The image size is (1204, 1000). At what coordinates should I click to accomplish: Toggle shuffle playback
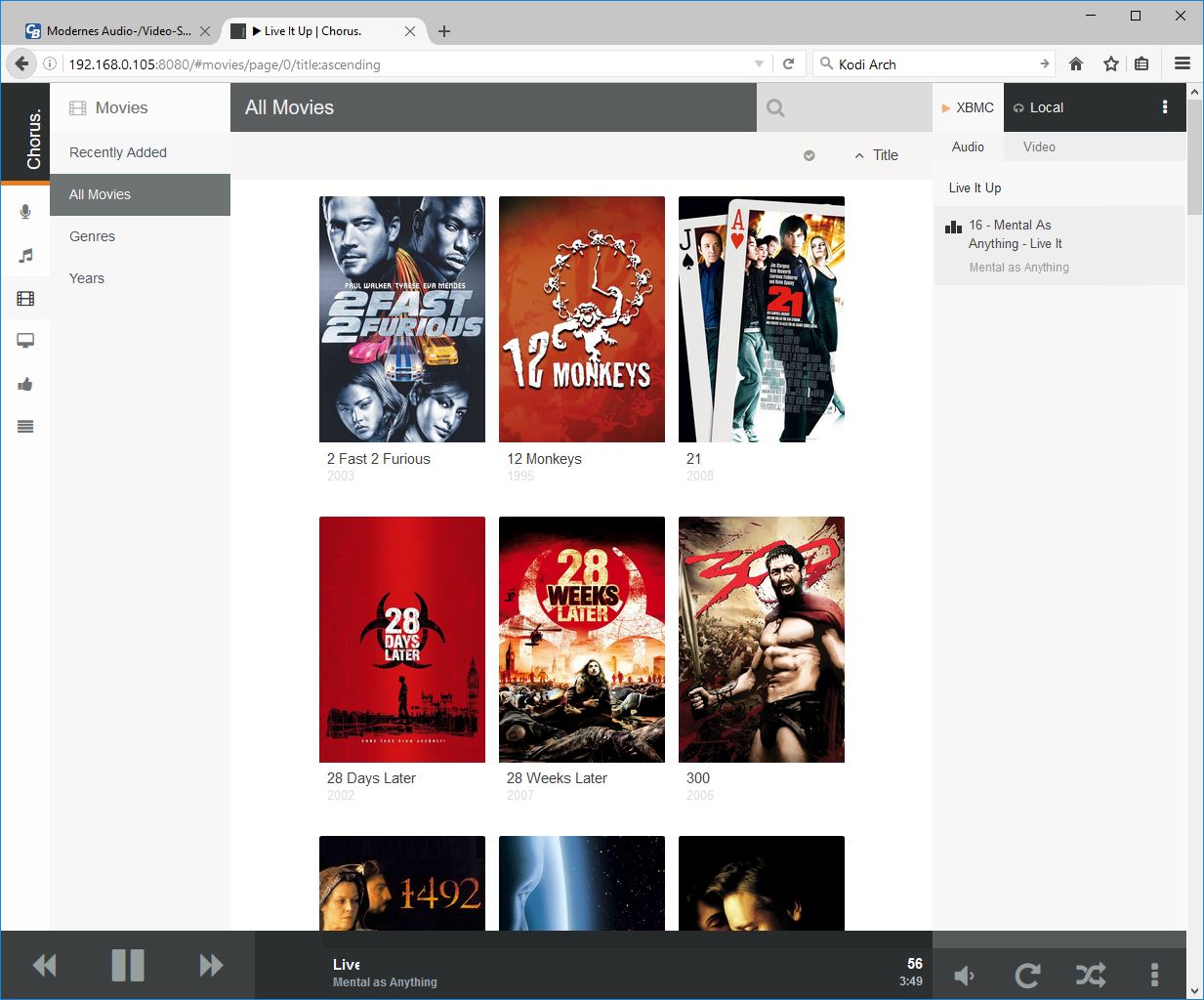pyautogui.click(x=1091, y=975)
